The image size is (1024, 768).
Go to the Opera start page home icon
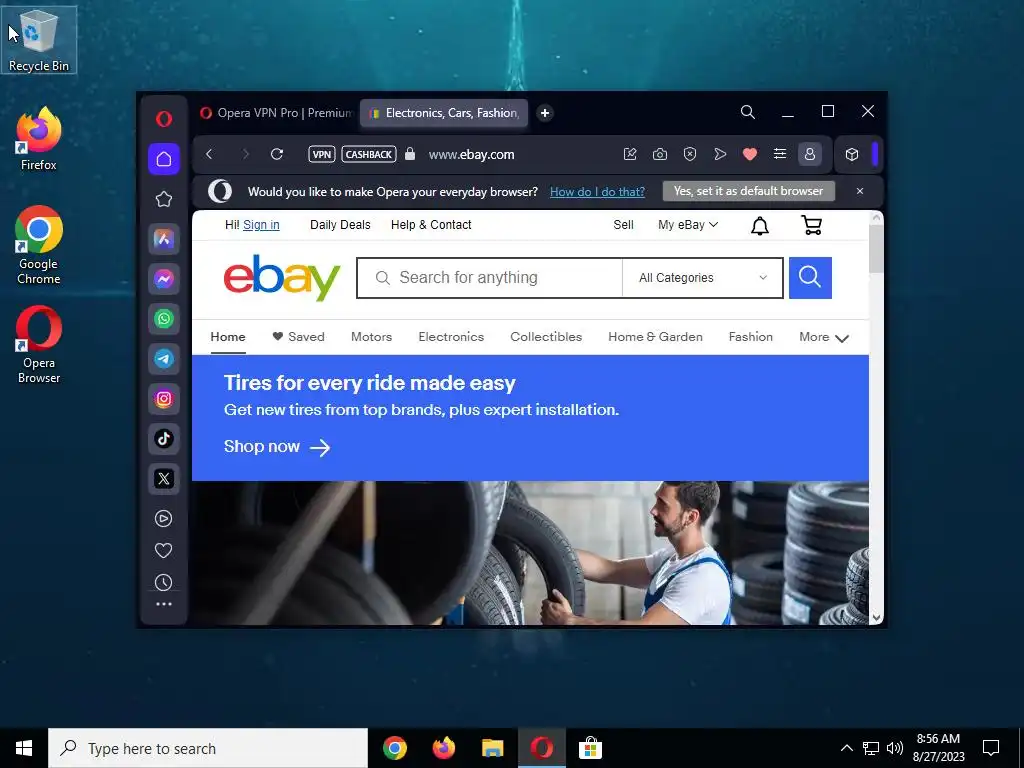164,159
